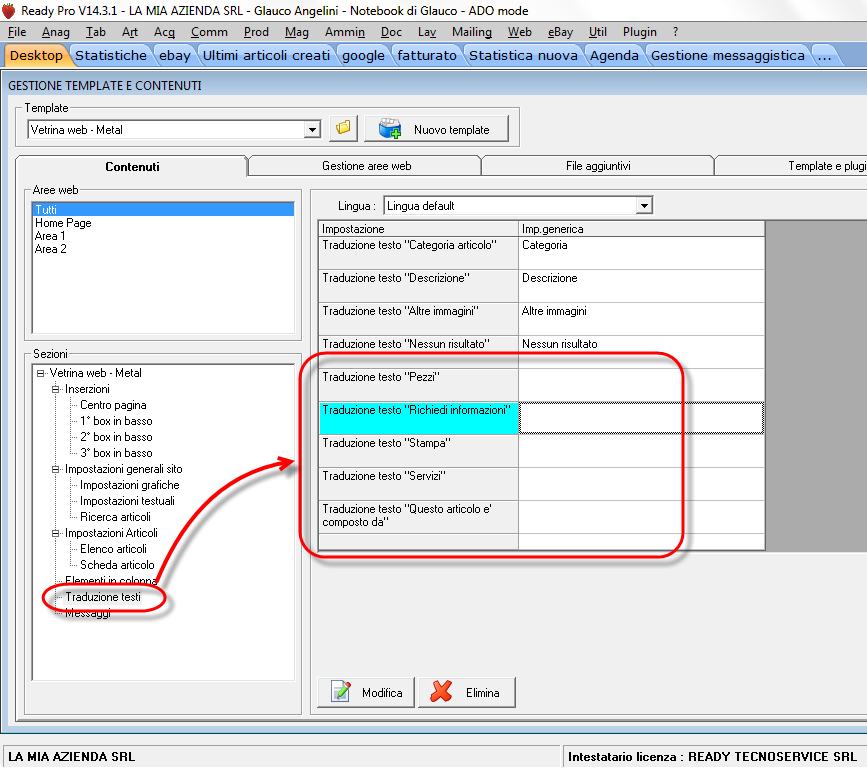Image resolution: width=867 pixels, height=768 pixels.
Task: Open the question mark help menu
Action: click(x=675, y=32)
